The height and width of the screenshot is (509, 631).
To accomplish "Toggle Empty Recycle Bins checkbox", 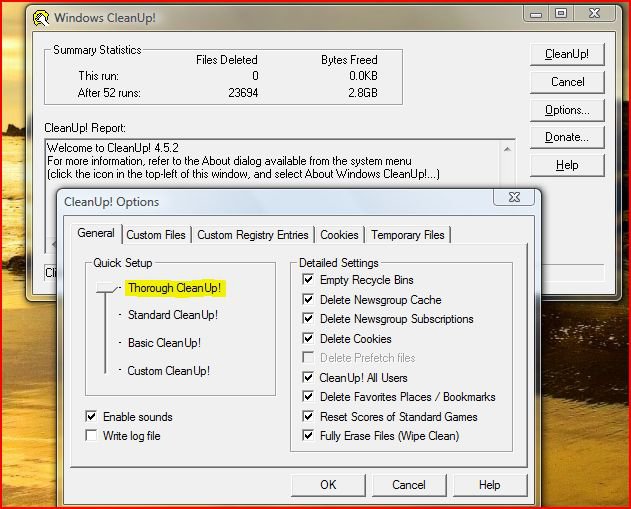I will tap(308, 279).
